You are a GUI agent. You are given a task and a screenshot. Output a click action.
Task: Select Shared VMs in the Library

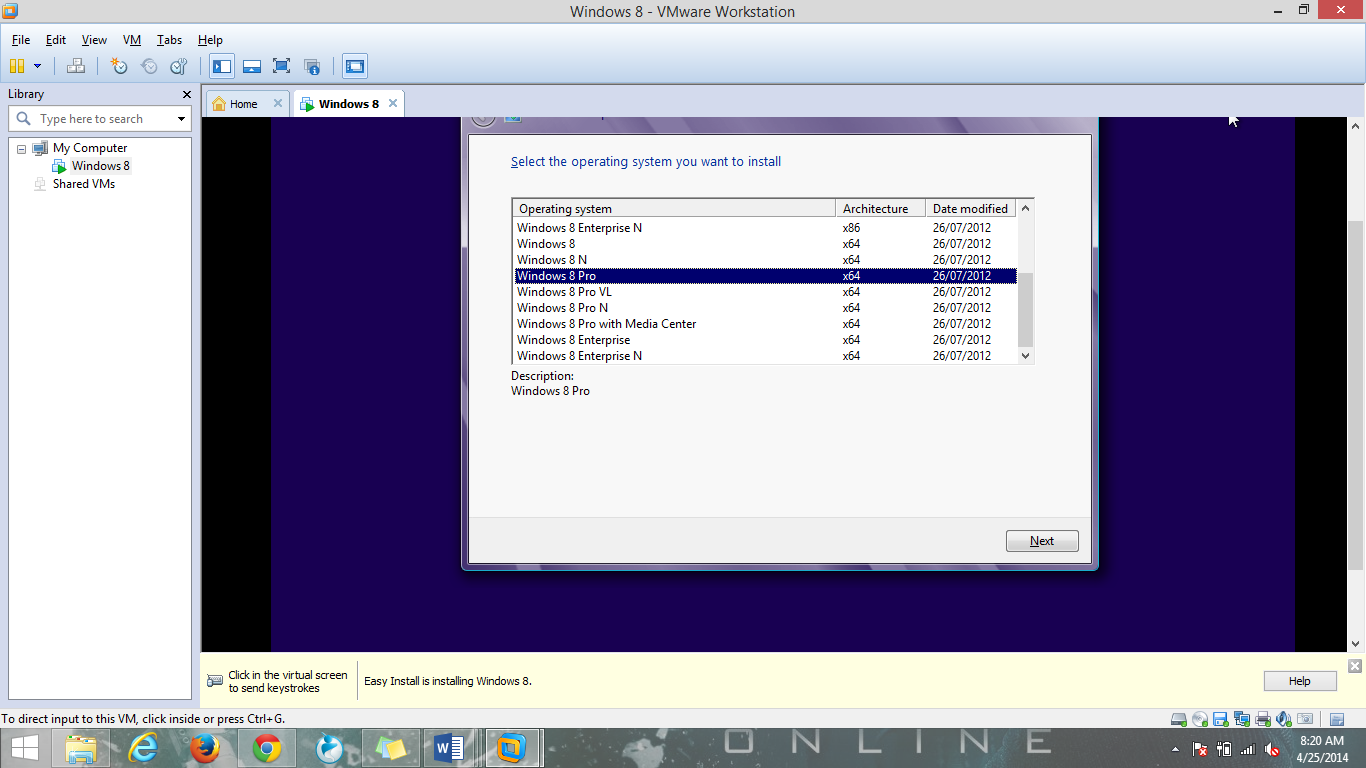[84, 184]
